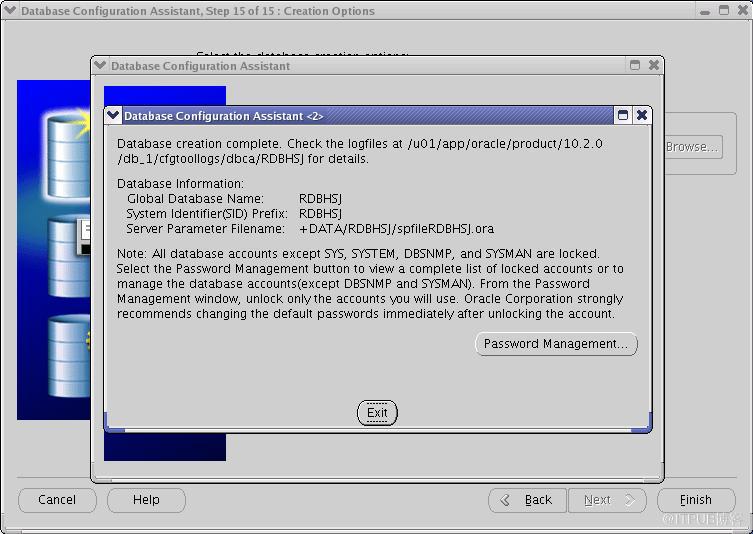Close the middle Database Configuration Assistant window
The image size is (753, 534).
(654, 65)
